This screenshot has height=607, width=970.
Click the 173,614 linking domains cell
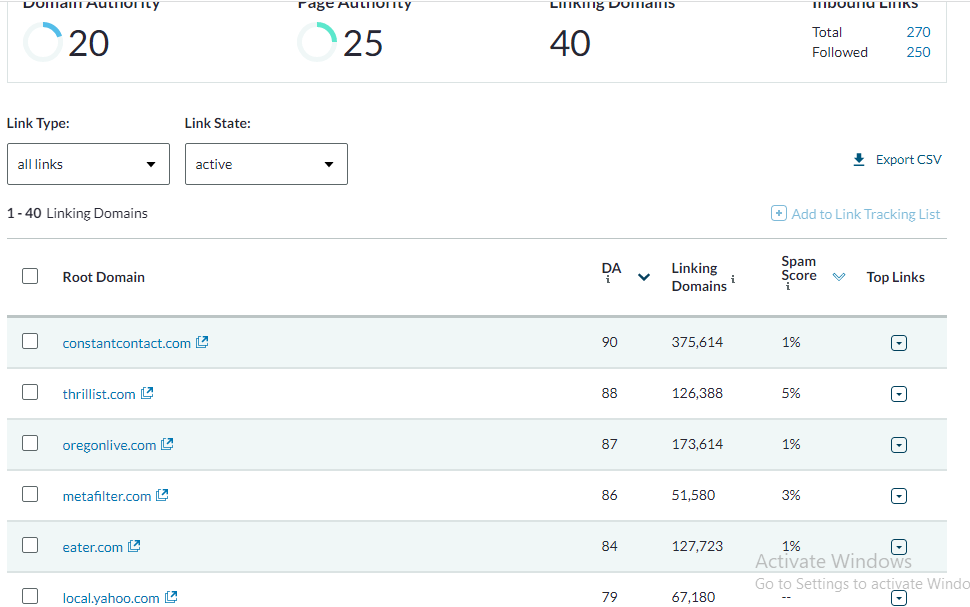697,444
